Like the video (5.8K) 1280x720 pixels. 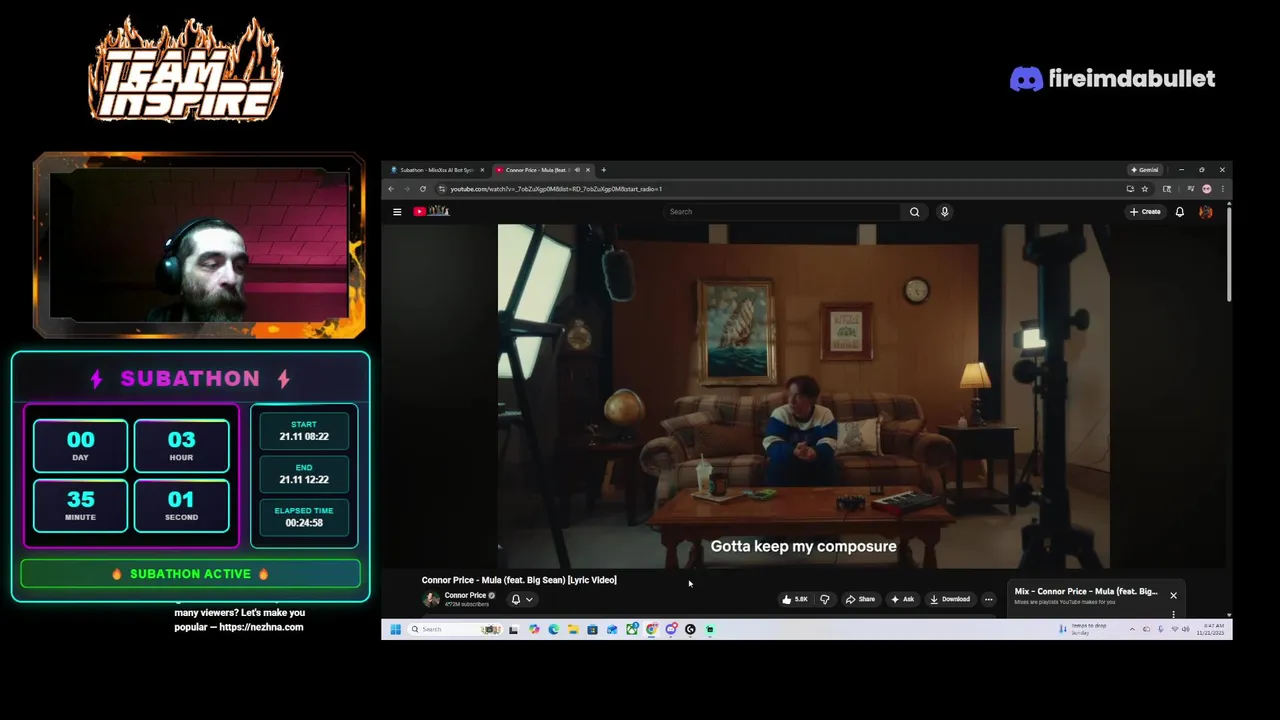click(795, 599)
